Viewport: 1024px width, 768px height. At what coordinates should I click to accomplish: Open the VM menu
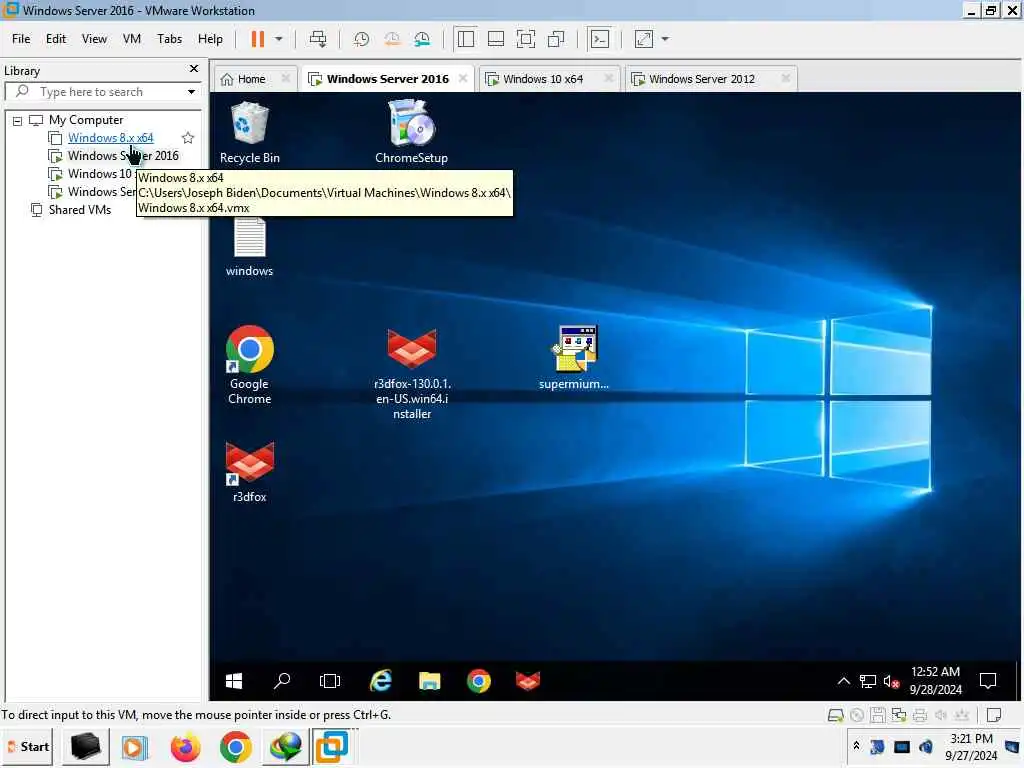pos(132,39)
